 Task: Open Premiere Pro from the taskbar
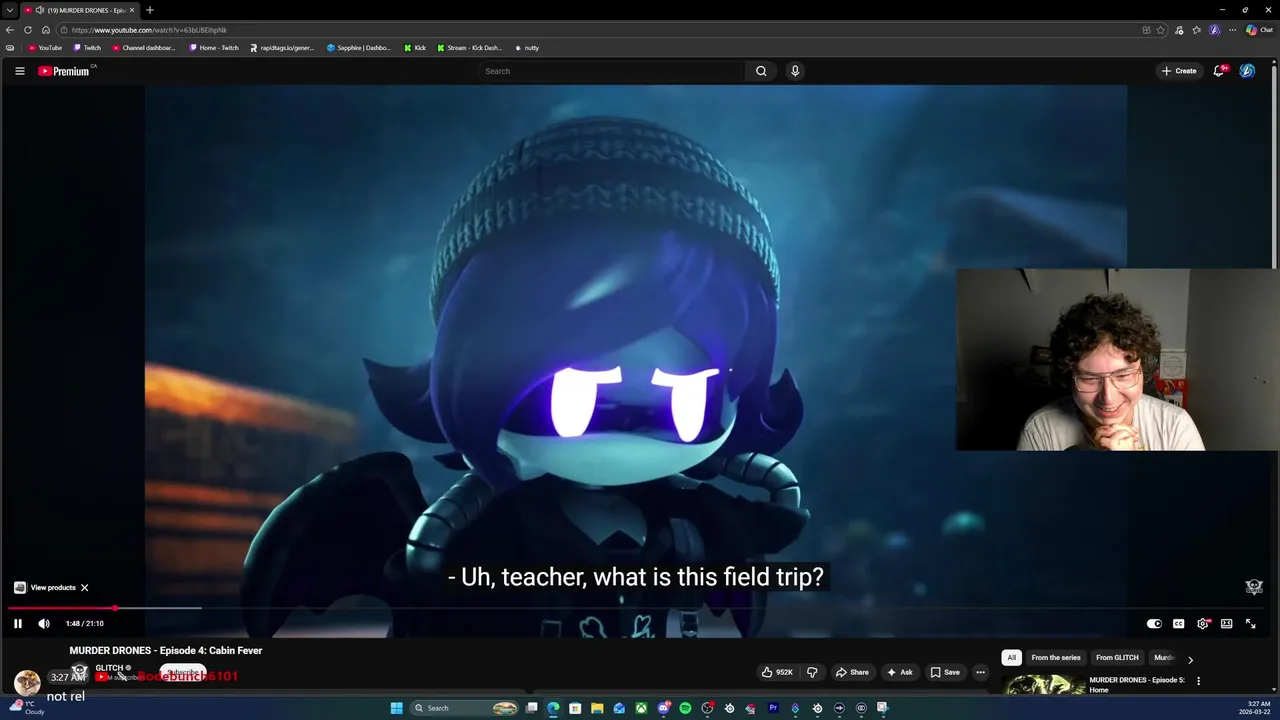(773, 708)
